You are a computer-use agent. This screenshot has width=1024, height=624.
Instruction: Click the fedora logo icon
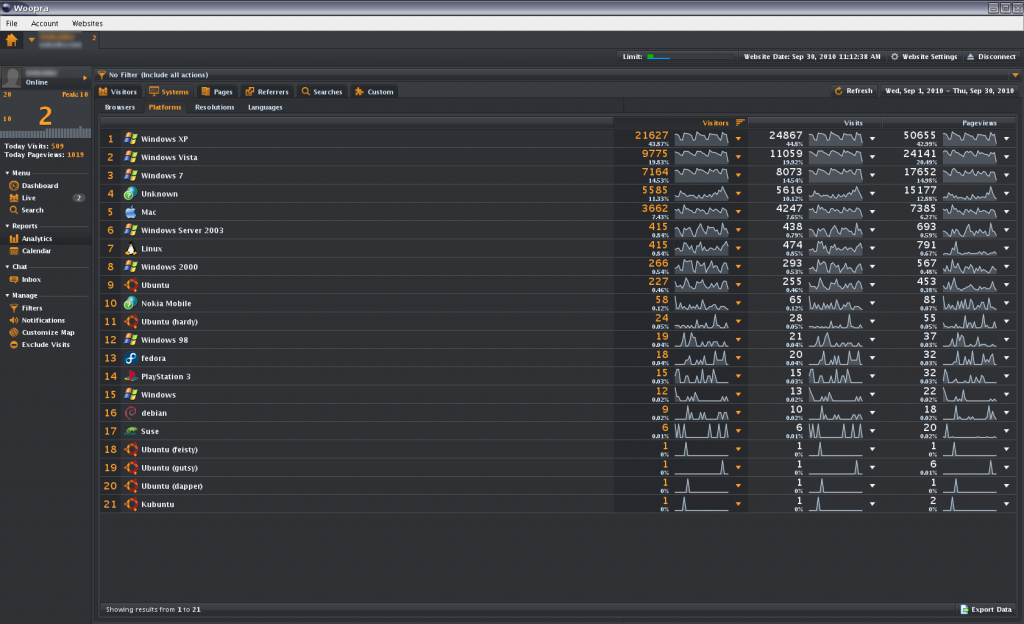click(x=131, y=358)
